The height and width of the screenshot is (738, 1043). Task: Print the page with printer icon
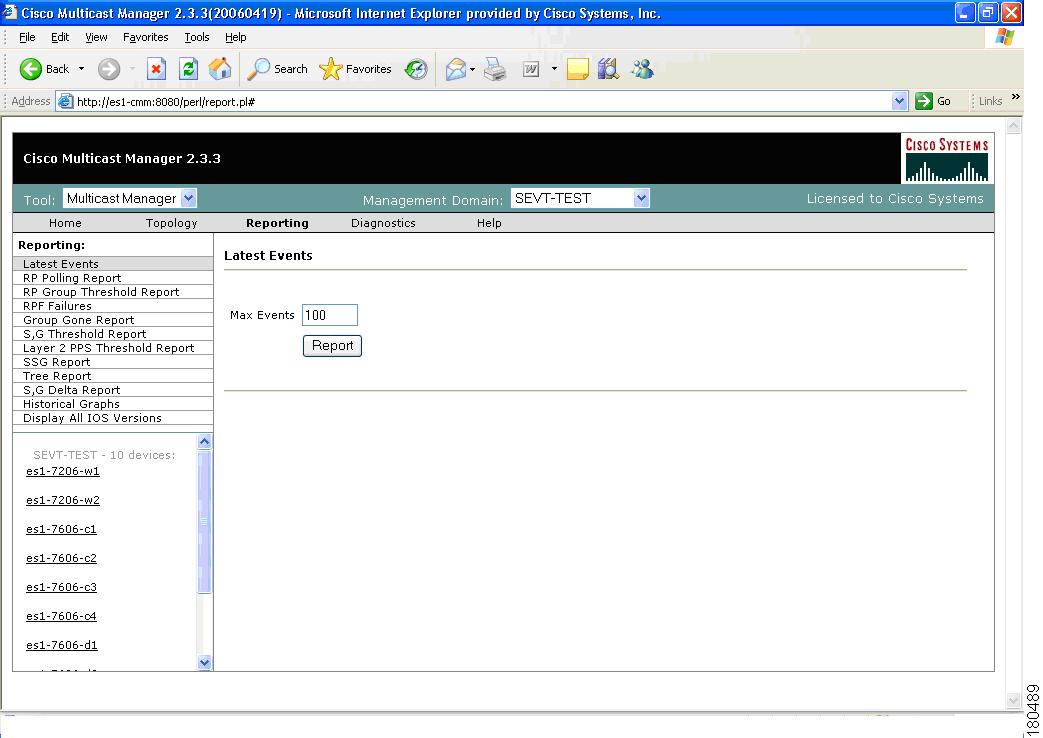pyautogui.click(x=495, y=69)
